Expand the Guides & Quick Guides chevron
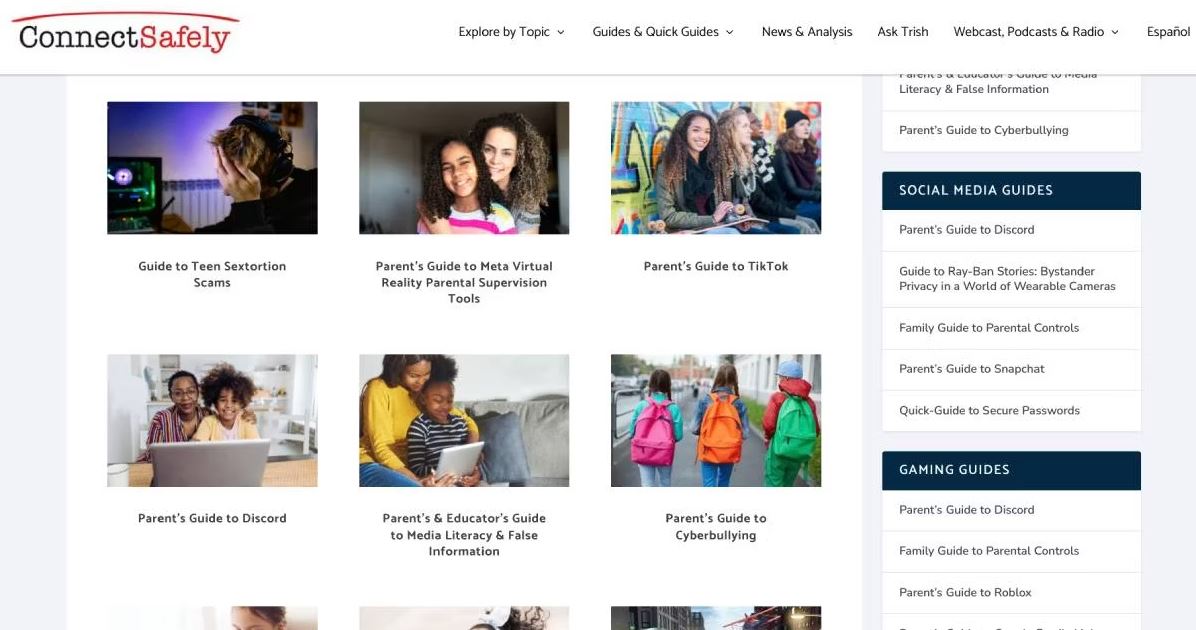This screenshot has height=630, width=1196. tap(729, 32)
